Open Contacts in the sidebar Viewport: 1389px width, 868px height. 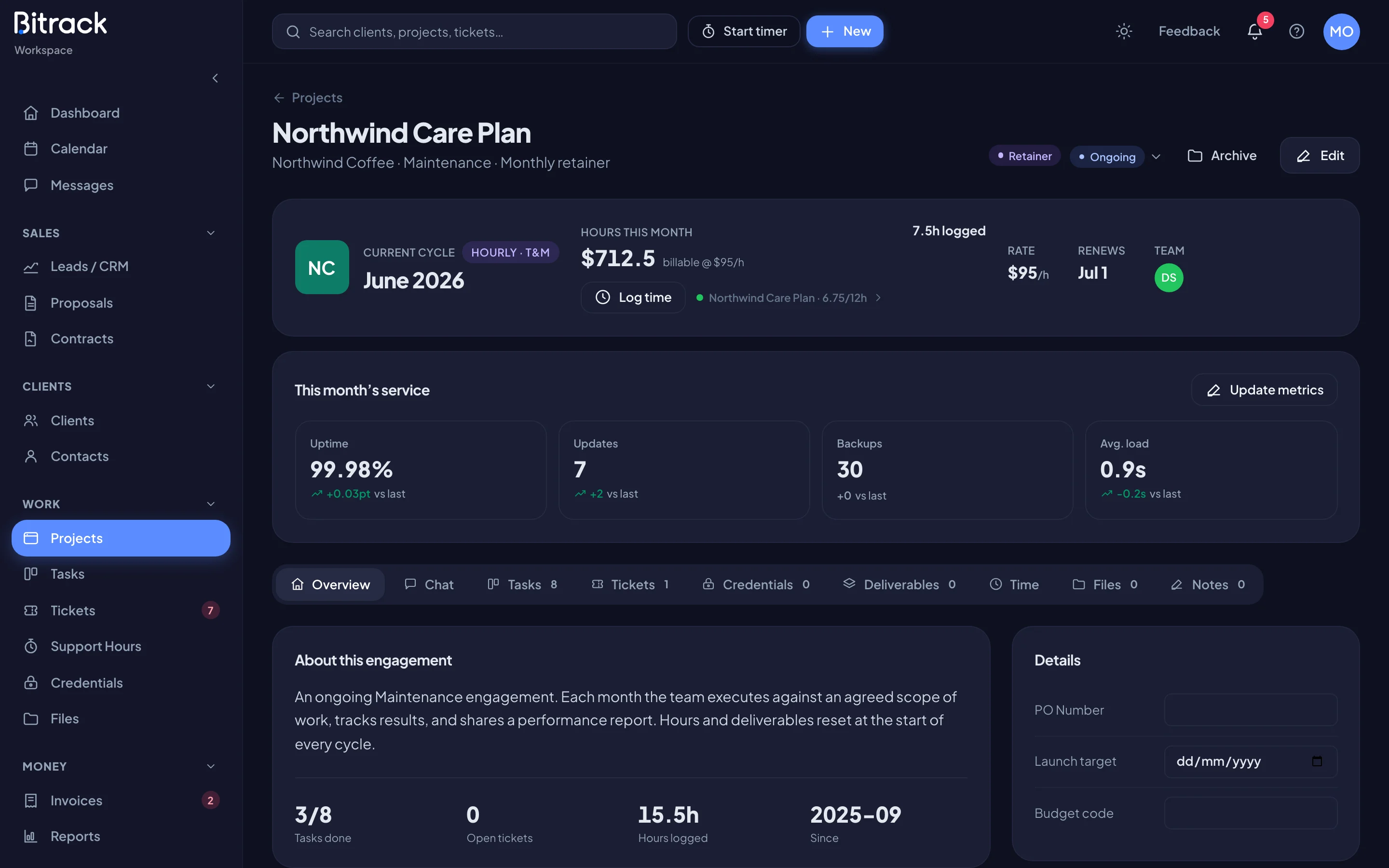coord(121,456)
